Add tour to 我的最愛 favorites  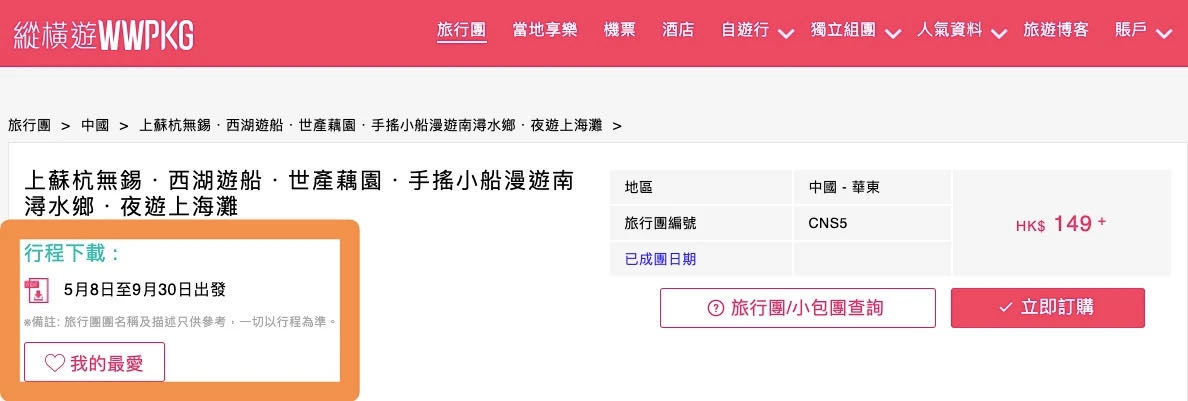coord(94,363)
